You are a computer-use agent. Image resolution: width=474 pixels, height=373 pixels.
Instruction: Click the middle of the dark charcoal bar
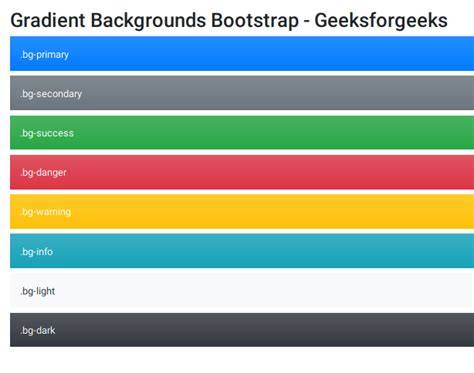[242, 330]
